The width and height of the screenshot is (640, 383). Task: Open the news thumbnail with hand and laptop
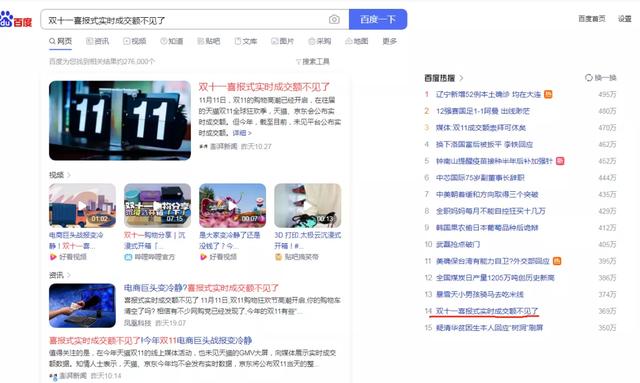tap(82, 305)
